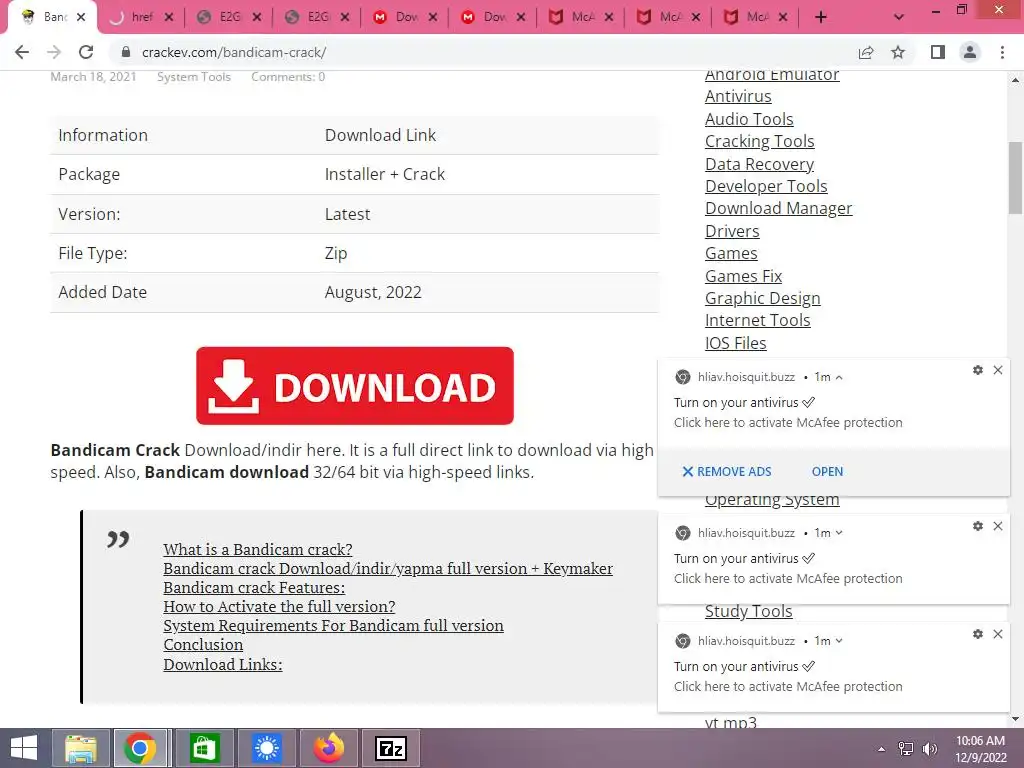1024x768 pixels.
Task: Click the browser forward arrow
Action: click(54, 52)
